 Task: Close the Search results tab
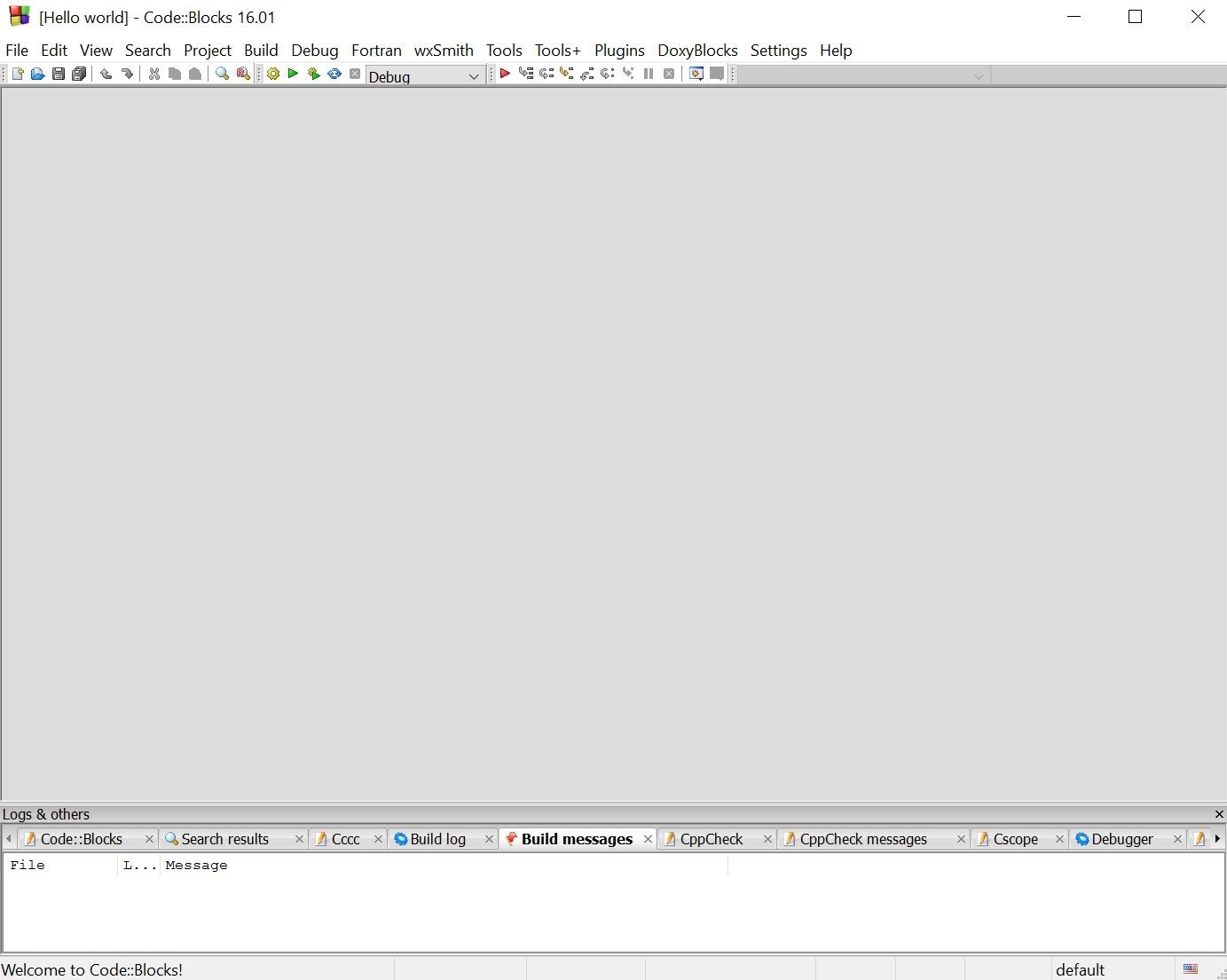pyautogui.click(x=299, y=839)
